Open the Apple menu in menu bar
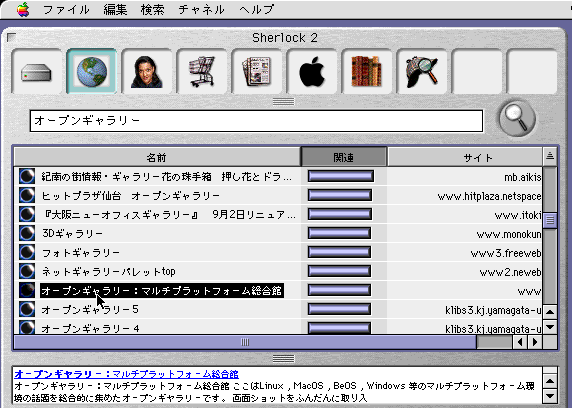 tap(23, 9)
